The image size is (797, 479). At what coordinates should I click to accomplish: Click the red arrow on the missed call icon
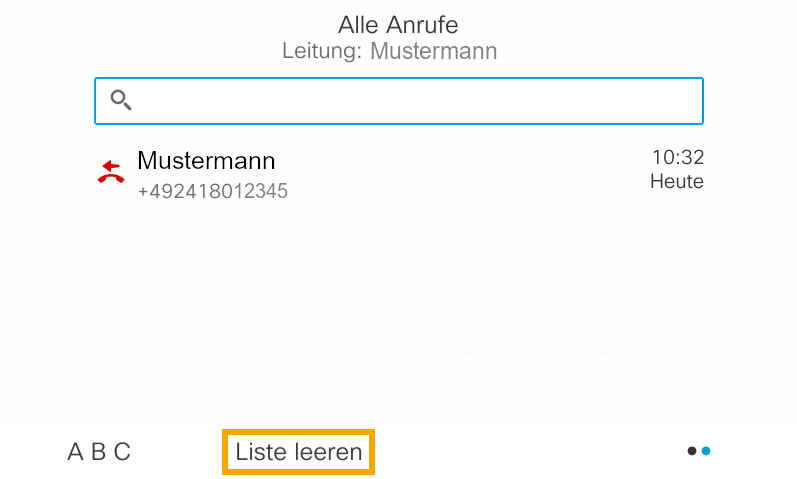coord(110,165)
